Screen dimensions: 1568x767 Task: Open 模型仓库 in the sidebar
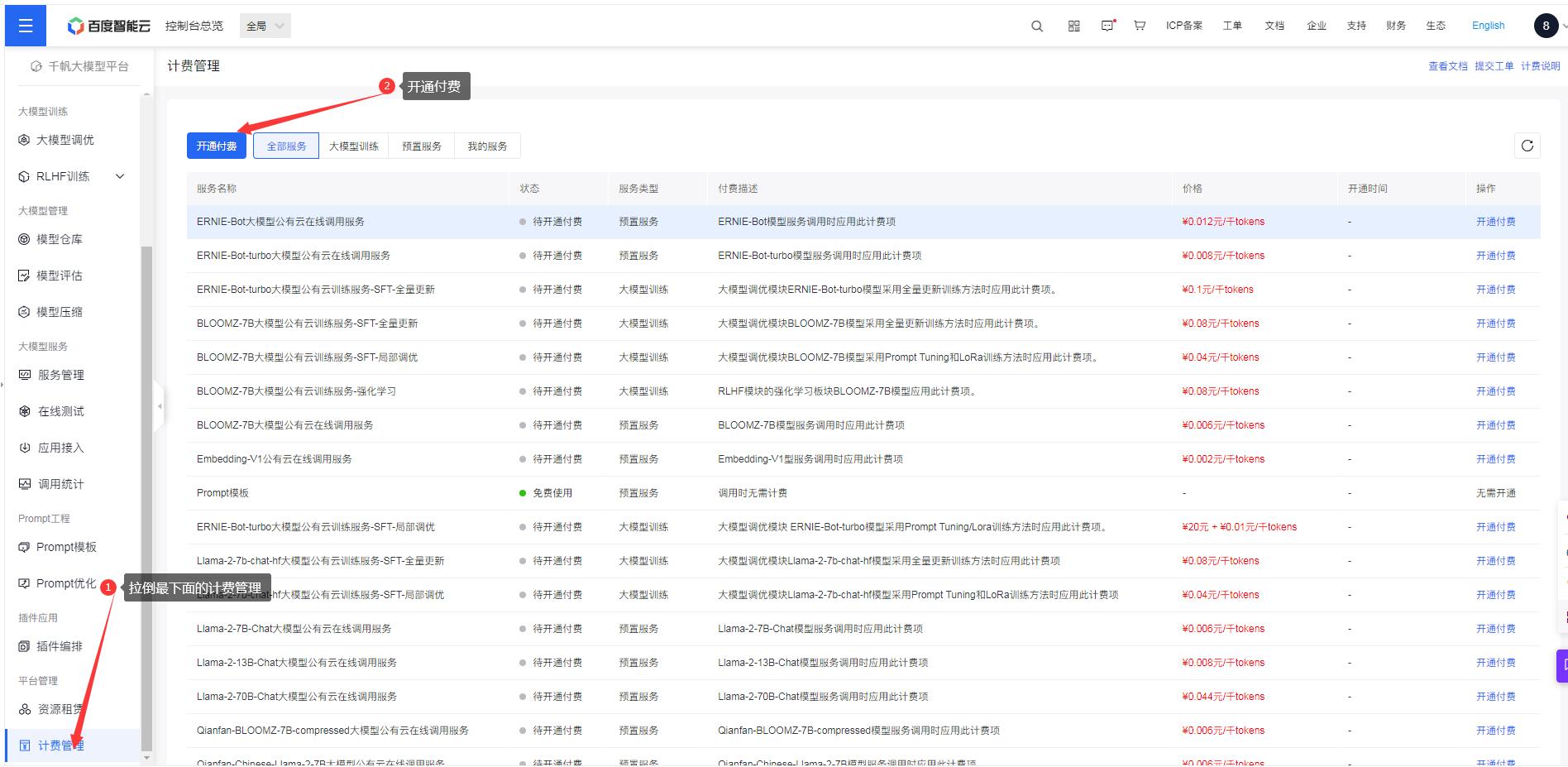[x=59, y=239]
